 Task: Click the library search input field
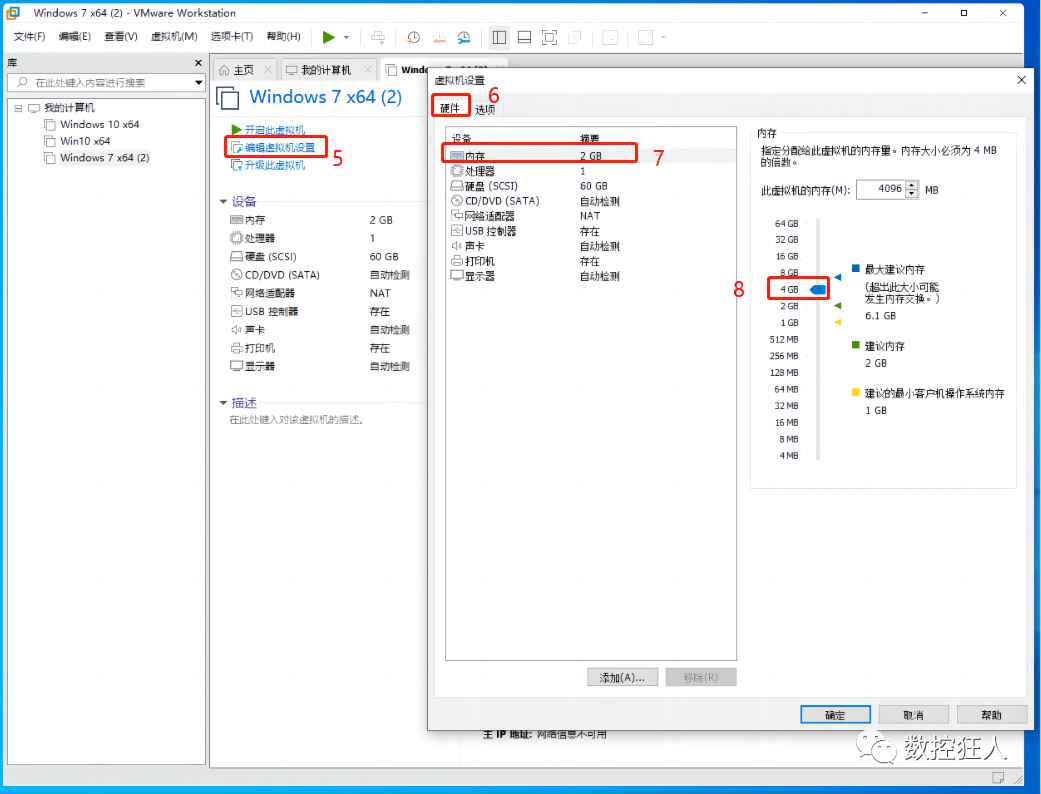pos(100,82)
